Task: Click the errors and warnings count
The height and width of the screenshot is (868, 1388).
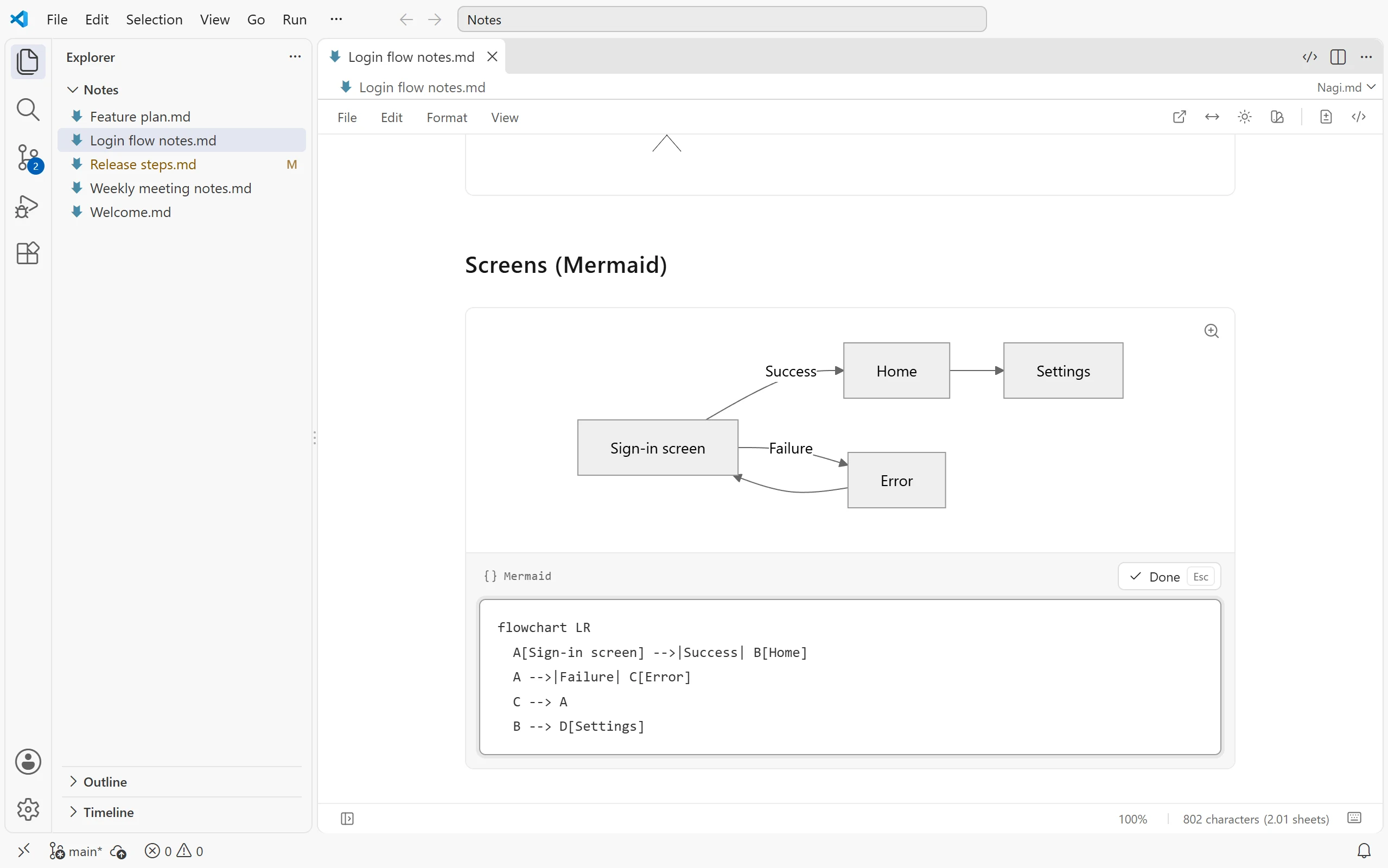Action: click(174, 851)
